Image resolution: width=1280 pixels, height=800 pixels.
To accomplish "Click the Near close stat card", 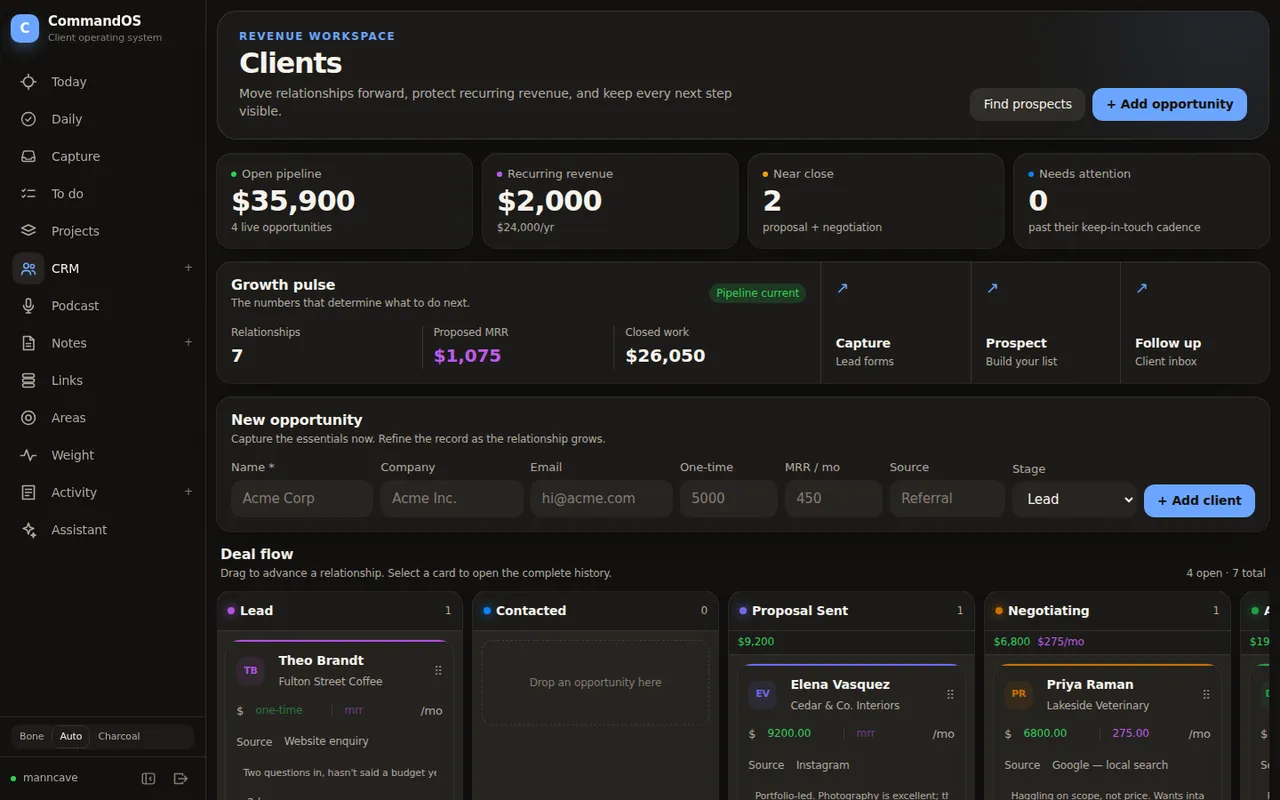I will click(876, 201).
